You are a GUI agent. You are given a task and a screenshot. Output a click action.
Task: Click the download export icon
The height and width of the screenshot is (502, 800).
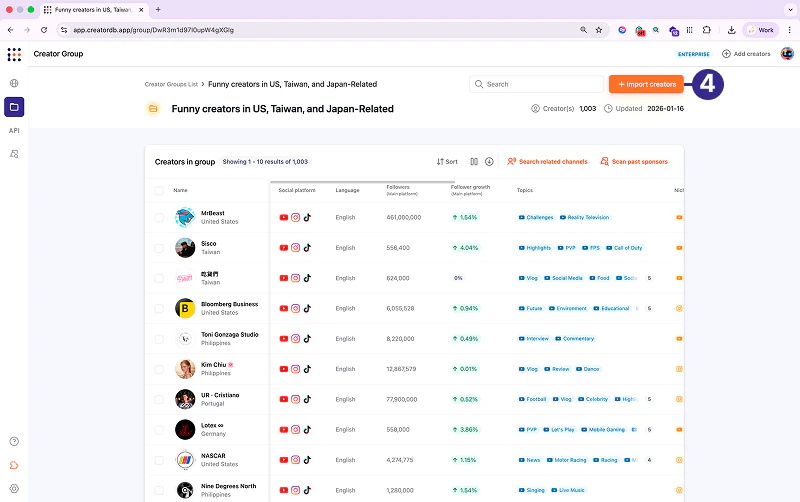point(489,162)
